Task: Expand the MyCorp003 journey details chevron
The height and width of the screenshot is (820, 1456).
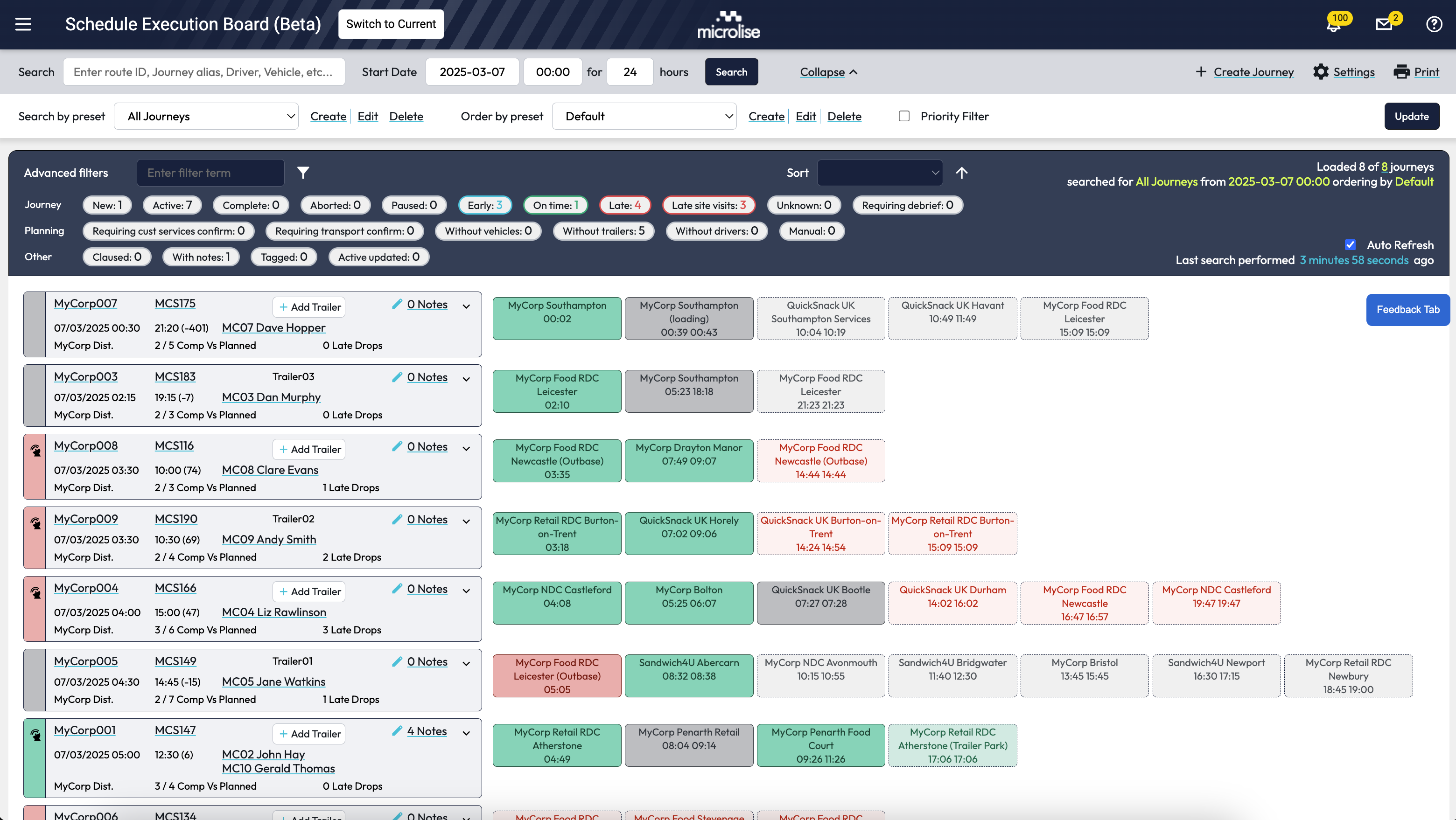Action: click(466, 379)
